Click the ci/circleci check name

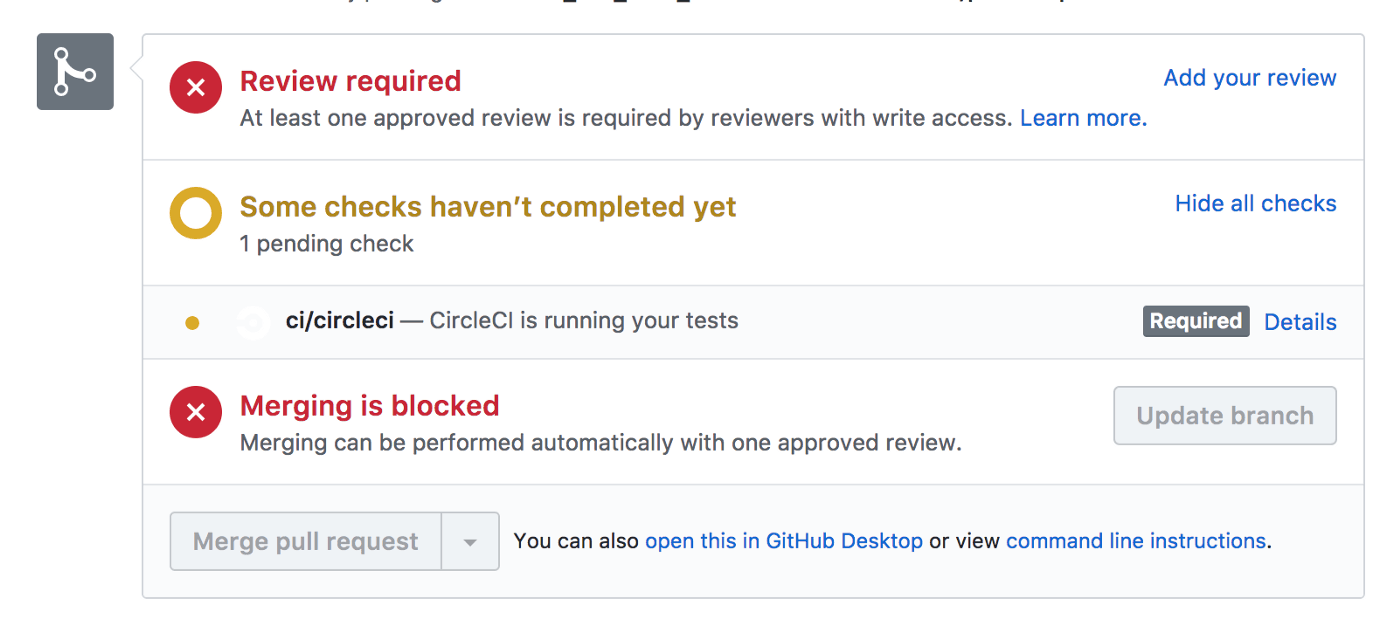[x=340, y=321]
